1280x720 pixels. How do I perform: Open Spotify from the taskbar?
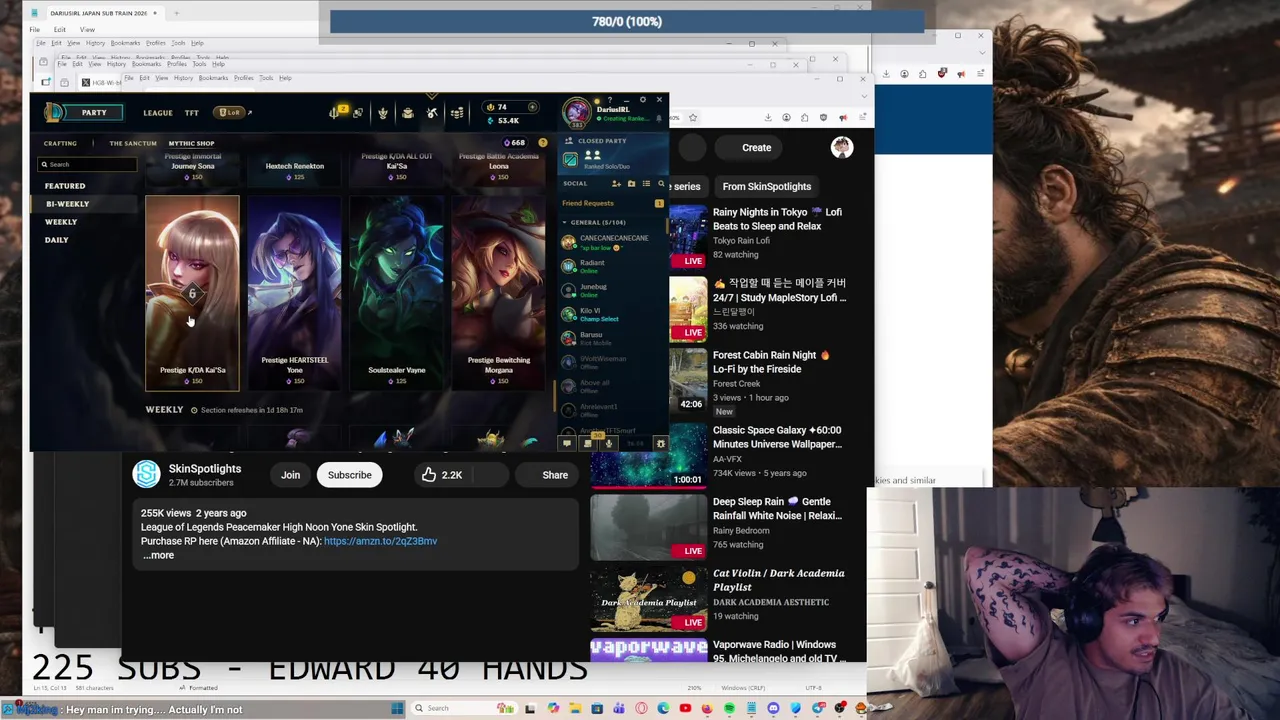729,708
